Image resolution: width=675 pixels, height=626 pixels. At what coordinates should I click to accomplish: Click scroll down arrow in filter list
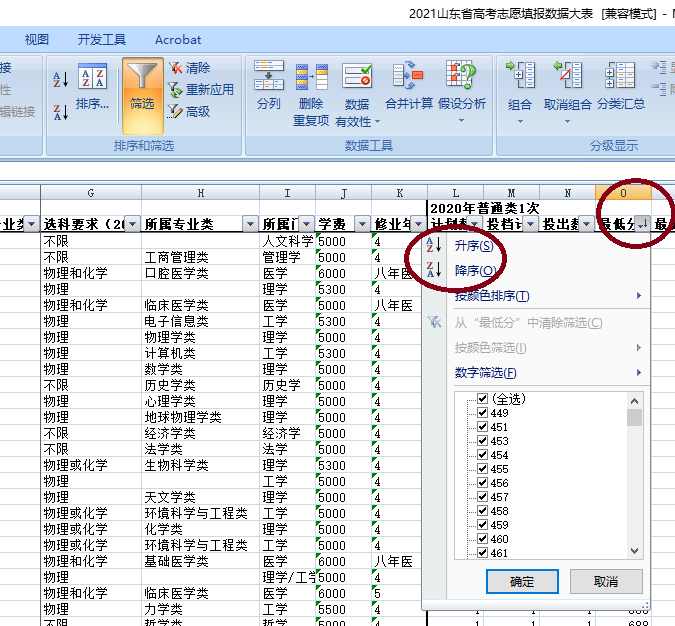point(634,551)
